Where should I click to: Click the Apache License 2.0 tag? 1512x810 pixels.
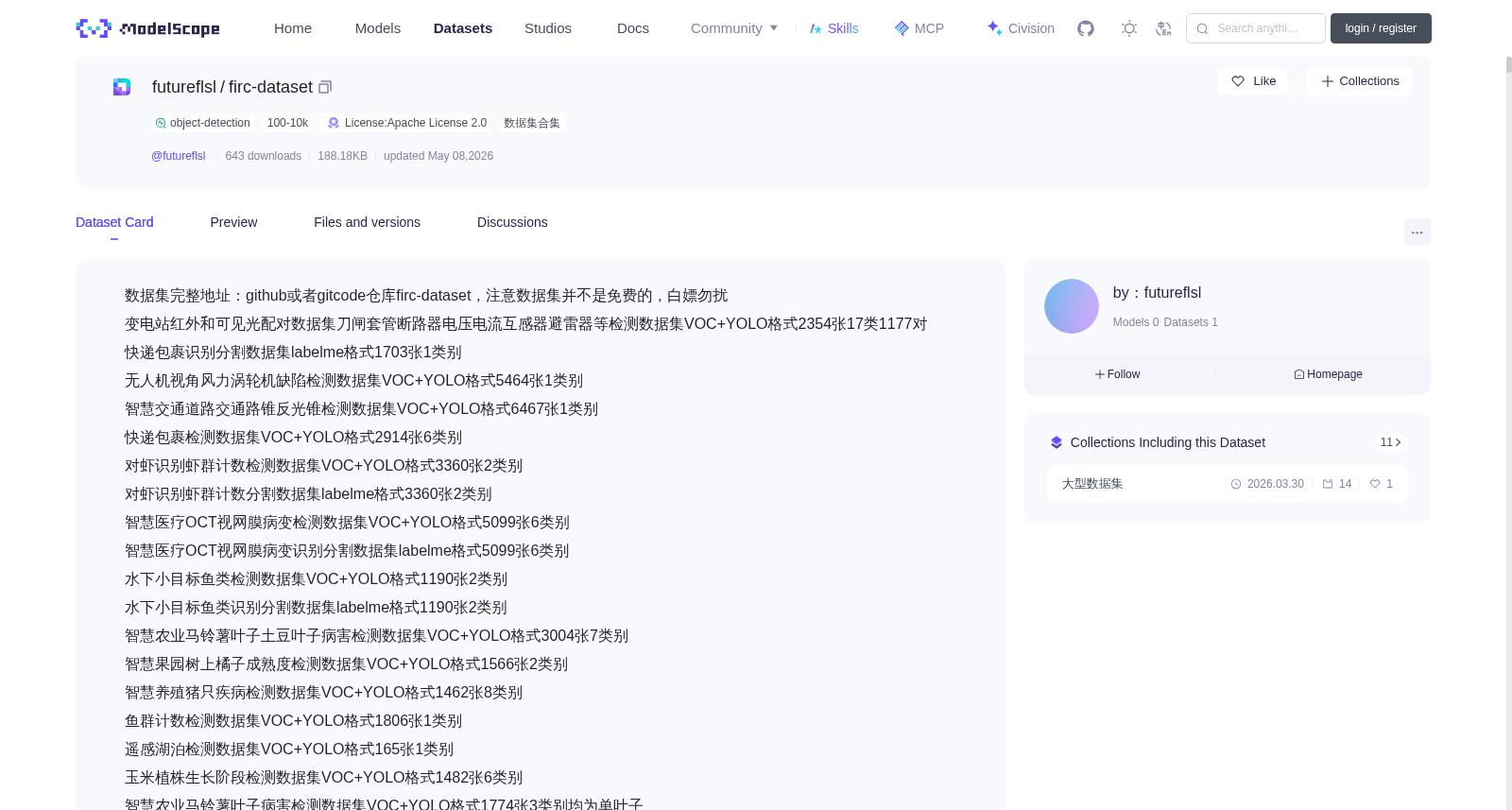(x=407, y=123)
